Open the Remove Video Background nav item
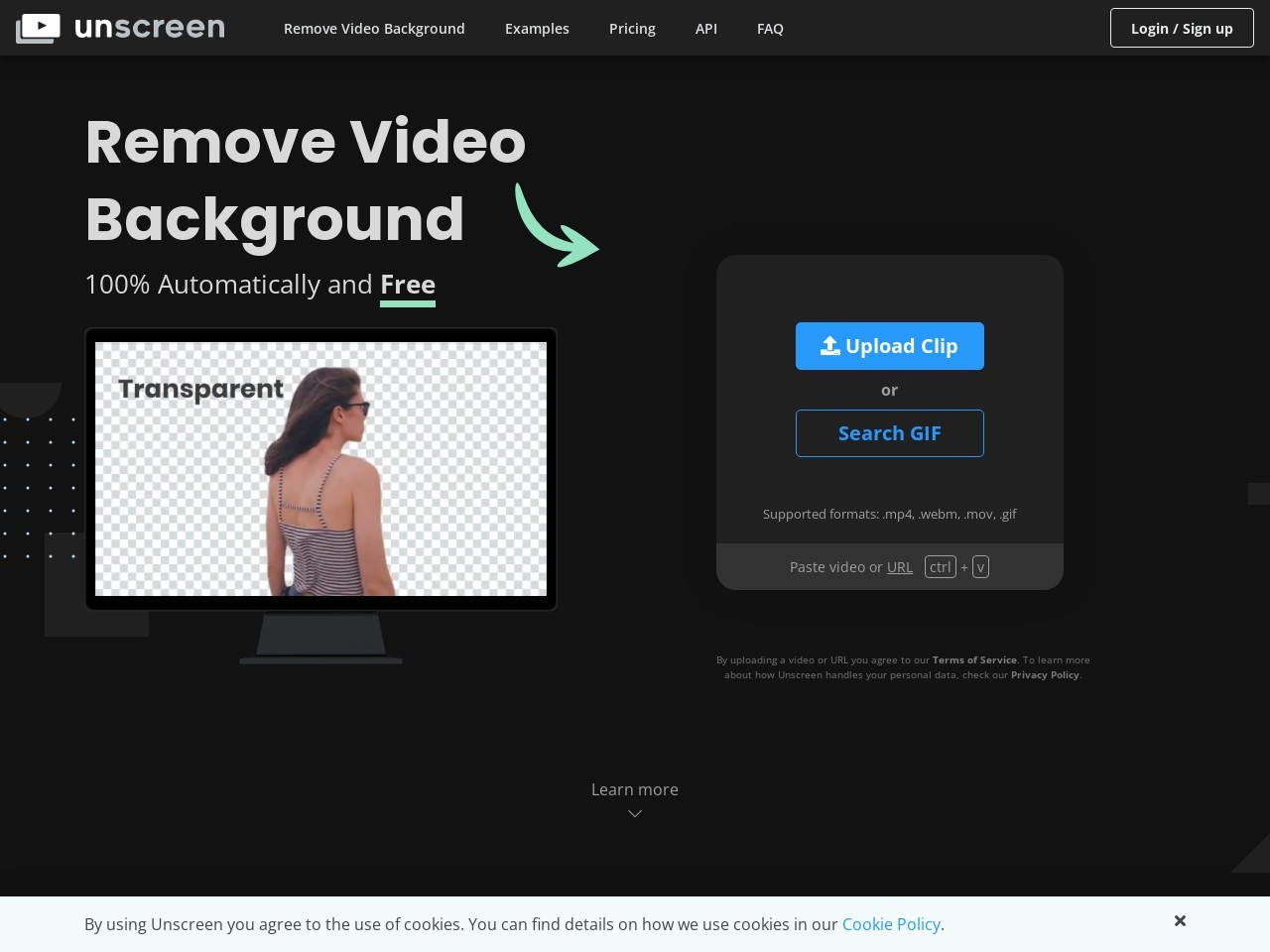The width and height of the screenshot is (1270, 952). click(x=374, y=28)
